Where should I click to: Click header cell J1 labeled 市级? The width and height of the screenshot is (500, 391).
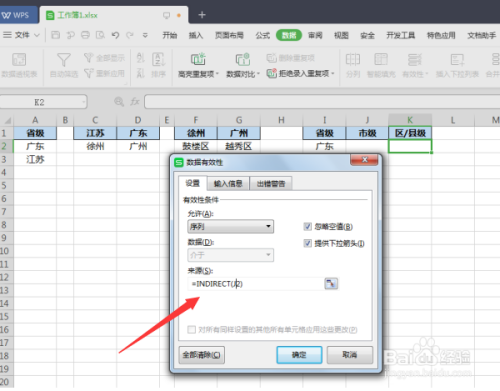click(x=367, y=133)
